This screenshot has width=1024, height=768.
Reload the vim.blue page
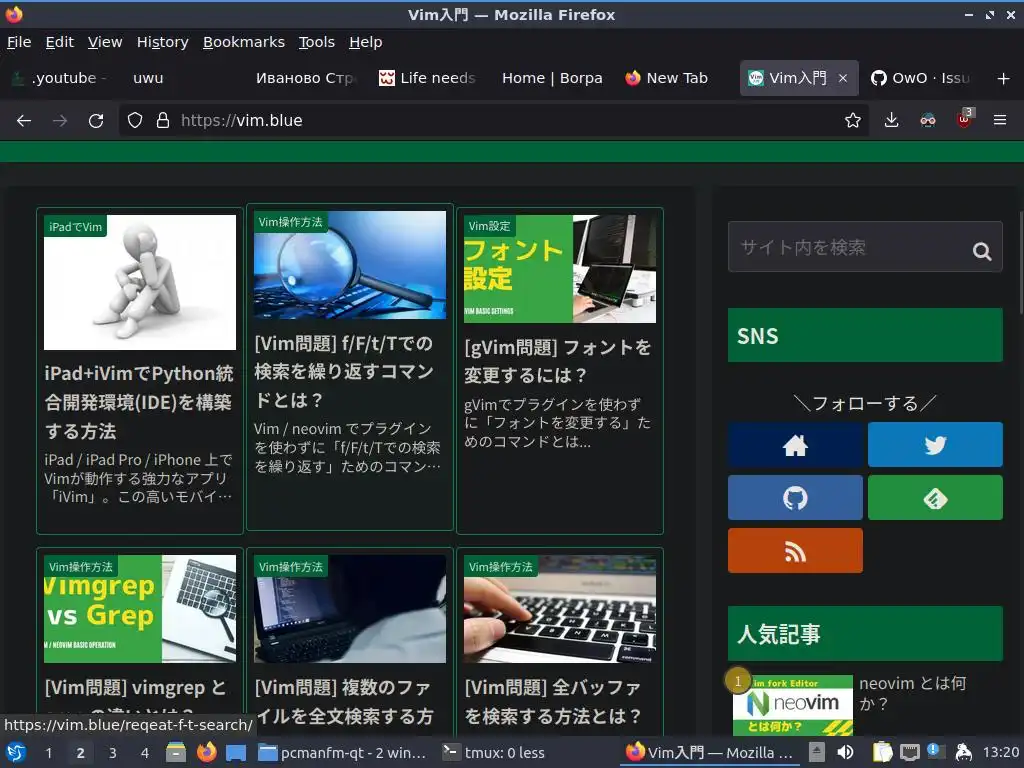[96, 120]
